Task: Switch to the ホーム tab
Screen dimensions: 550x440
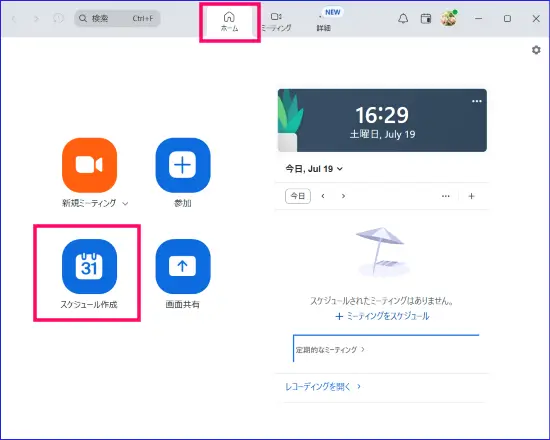Action: 229,21
